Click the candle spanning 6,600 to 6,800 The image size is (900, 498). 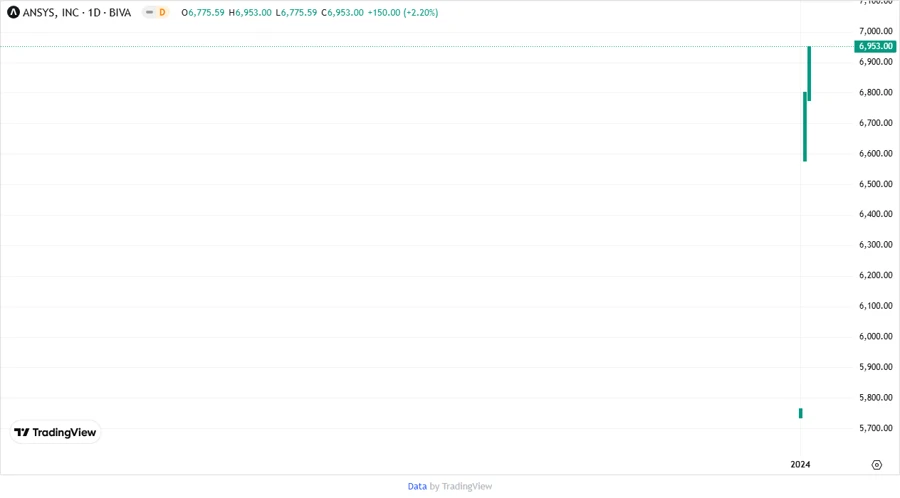pos(804,127)
